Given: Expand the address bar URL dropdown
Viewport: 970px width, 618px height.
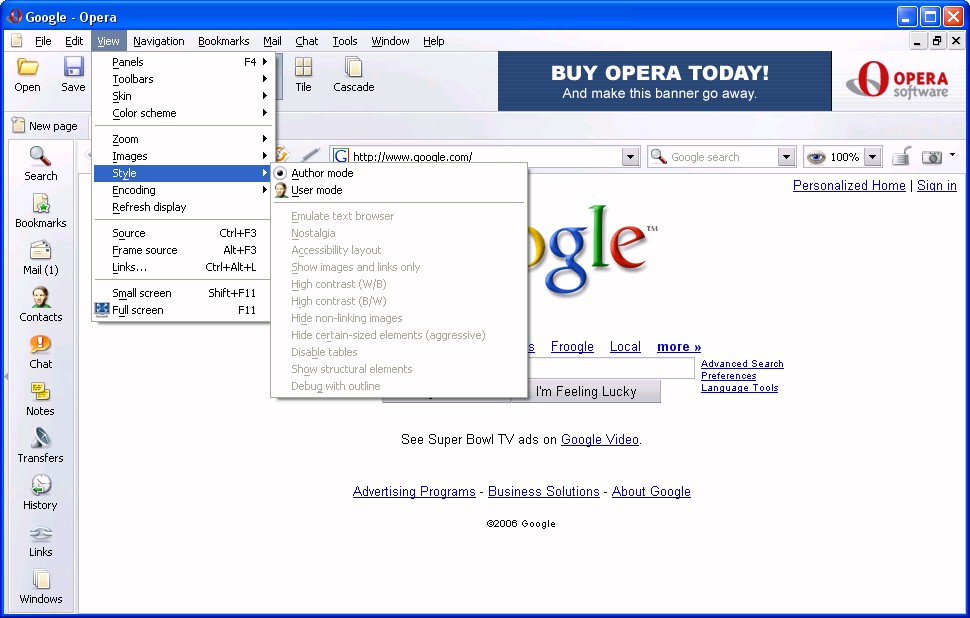Looking at the screenshot, I should (x=630, y=157).
